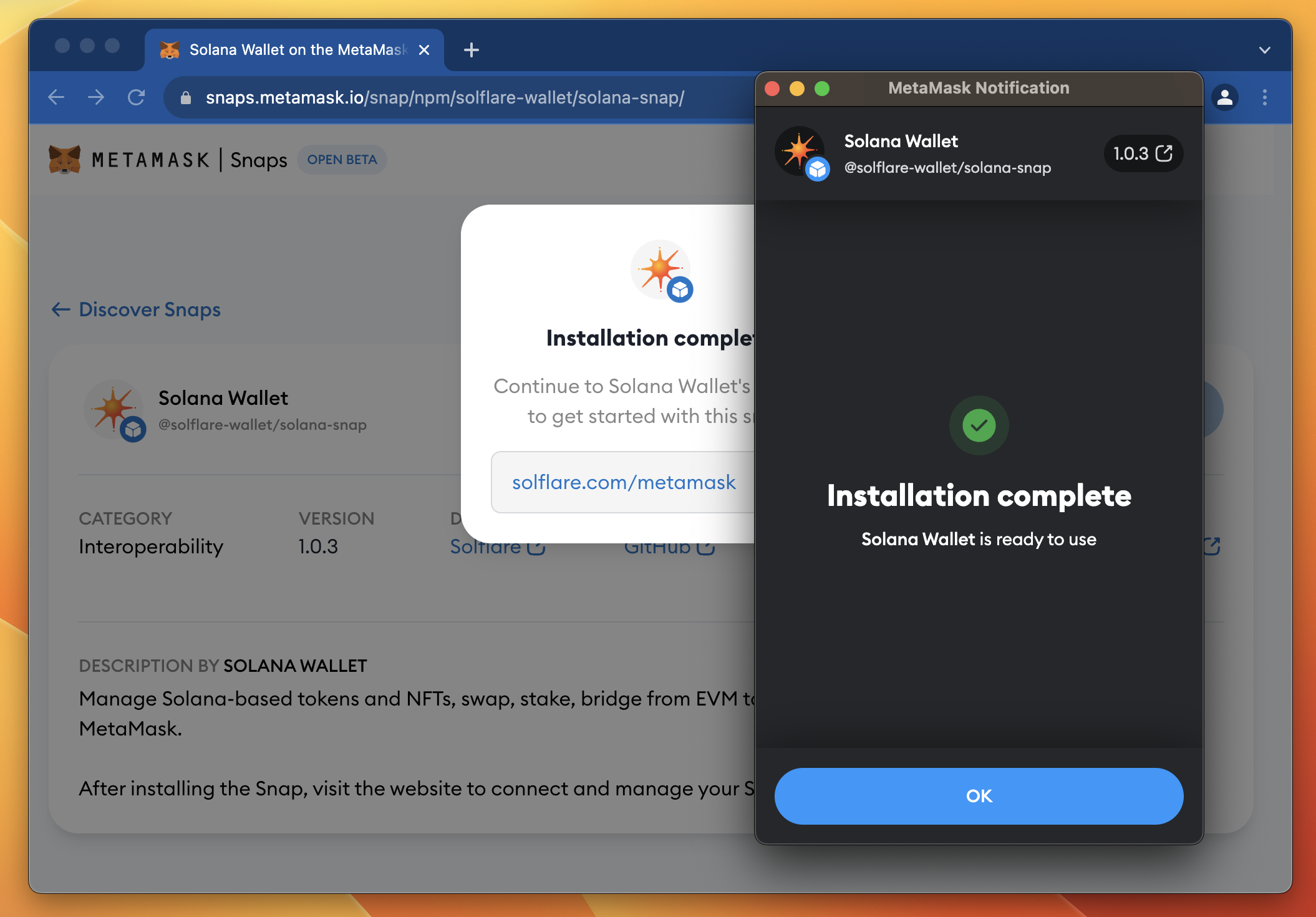
Task: Reload the current page
Action: pyautogui.click(x=136, y=97)
